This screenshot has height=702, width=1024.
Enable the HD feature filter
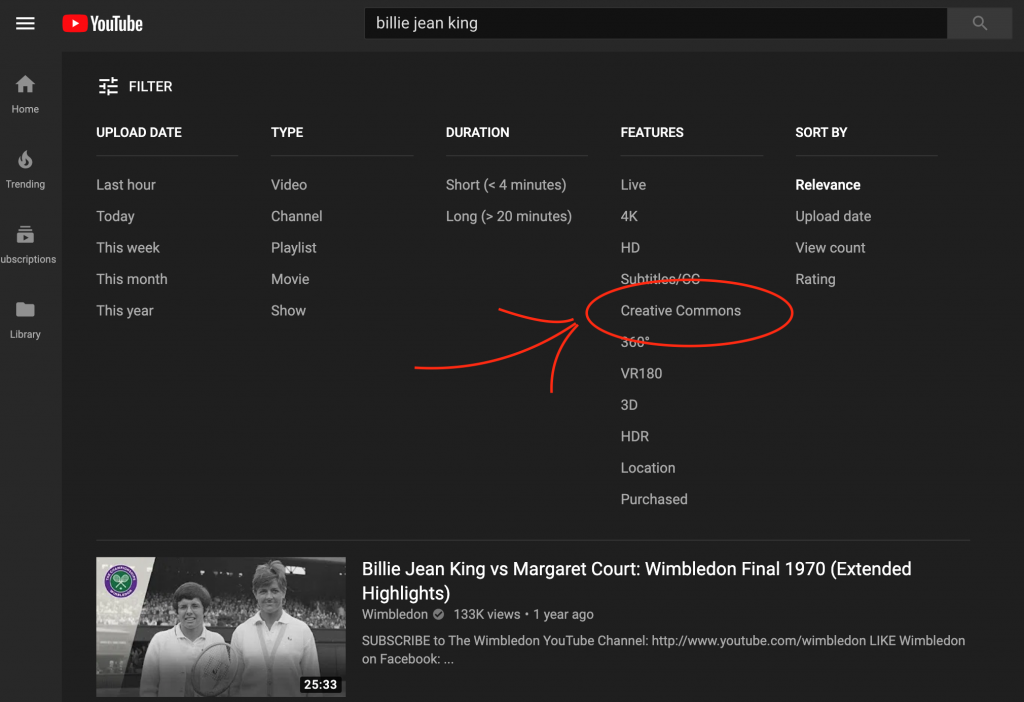pos(630,247)
